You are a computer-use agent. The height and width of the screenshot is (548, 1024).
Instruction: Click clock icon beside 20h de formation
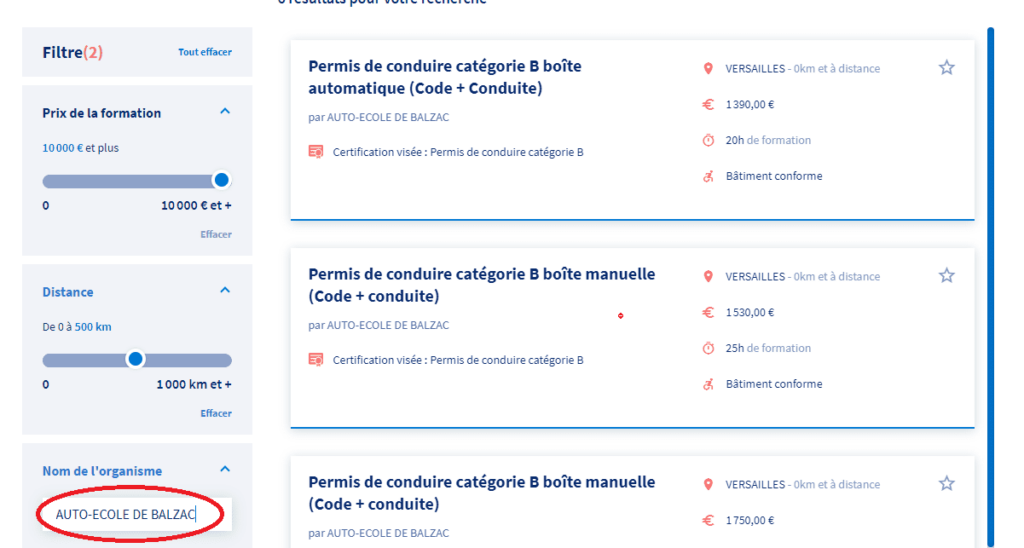tap(708, 140)
